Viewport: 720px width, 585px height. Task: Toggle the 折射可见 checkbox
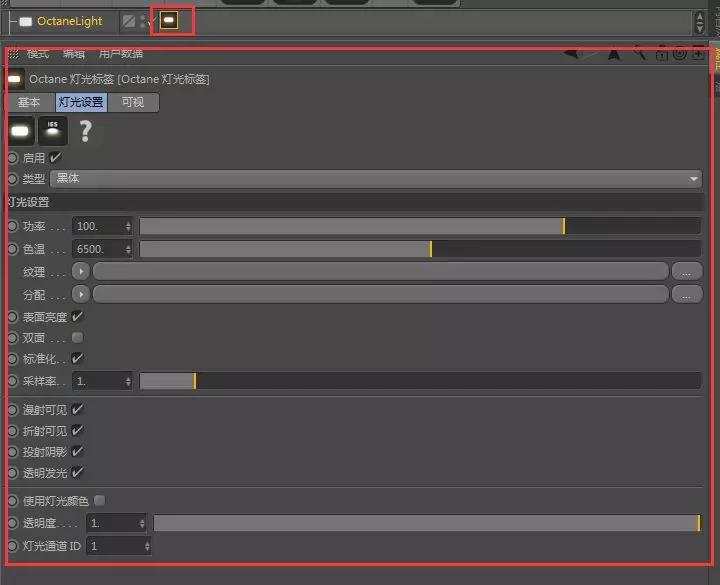[x=77, y=430]
